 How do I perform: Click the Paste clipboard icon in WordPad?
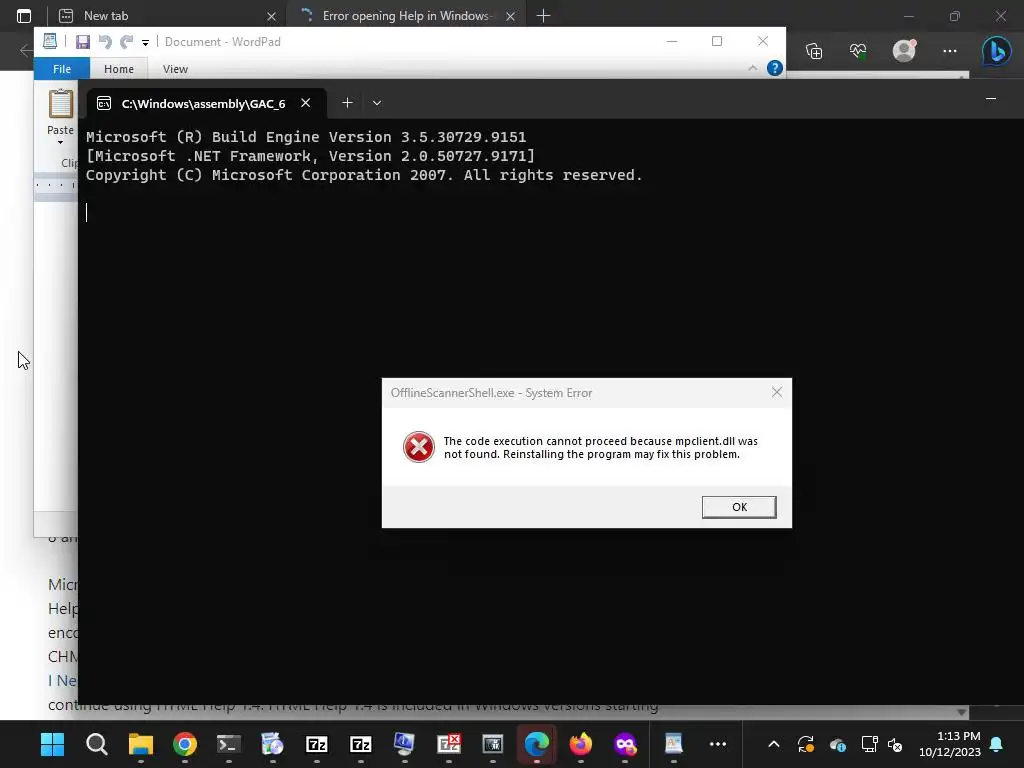pos(61,104)
